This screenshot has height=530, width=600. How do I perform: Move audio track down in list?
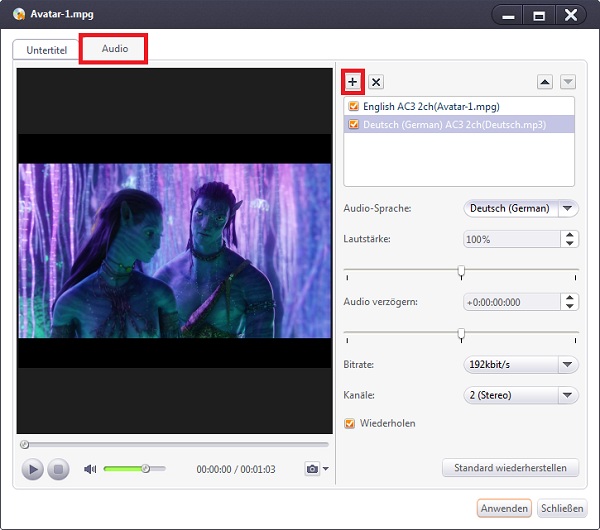click(x=568, y=82)
